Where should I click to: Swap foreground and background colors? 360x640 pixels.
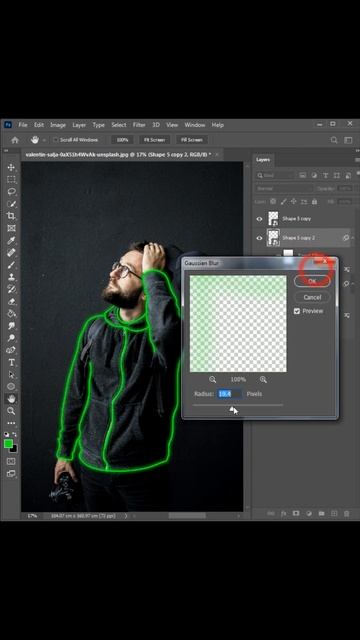[15, 434]
